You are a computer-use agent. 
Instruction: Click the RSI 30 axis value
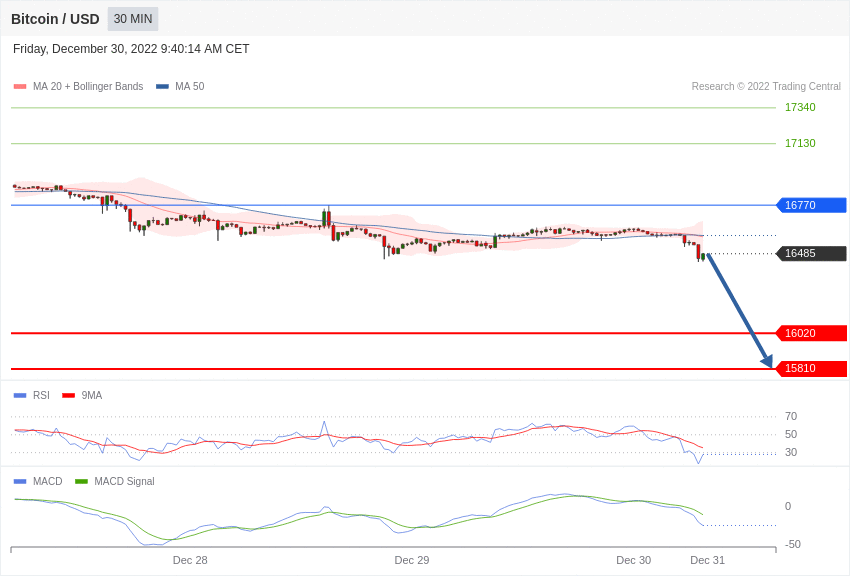pos(791,452)
